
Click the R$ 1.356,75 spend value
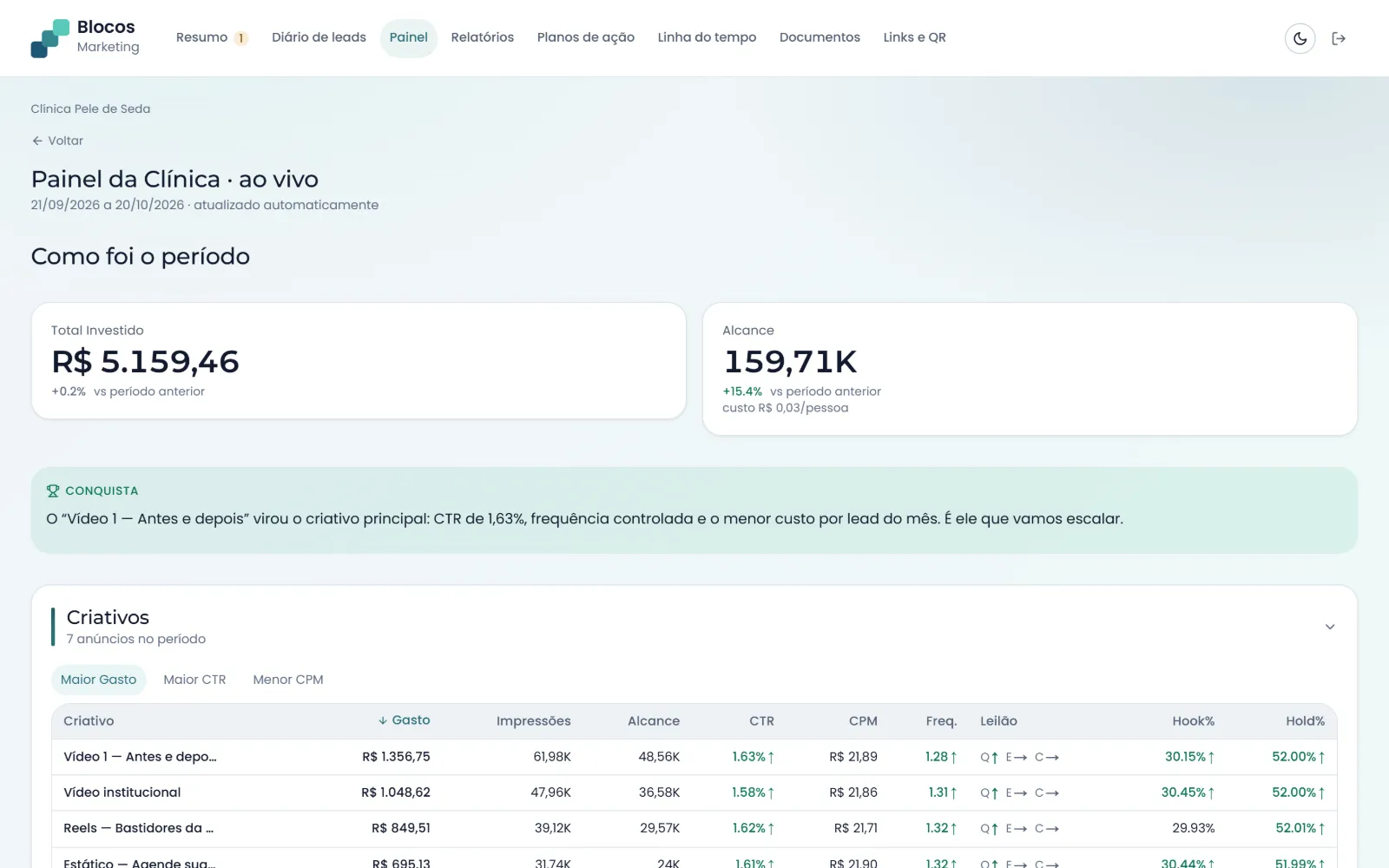click(x=396, y=757)
